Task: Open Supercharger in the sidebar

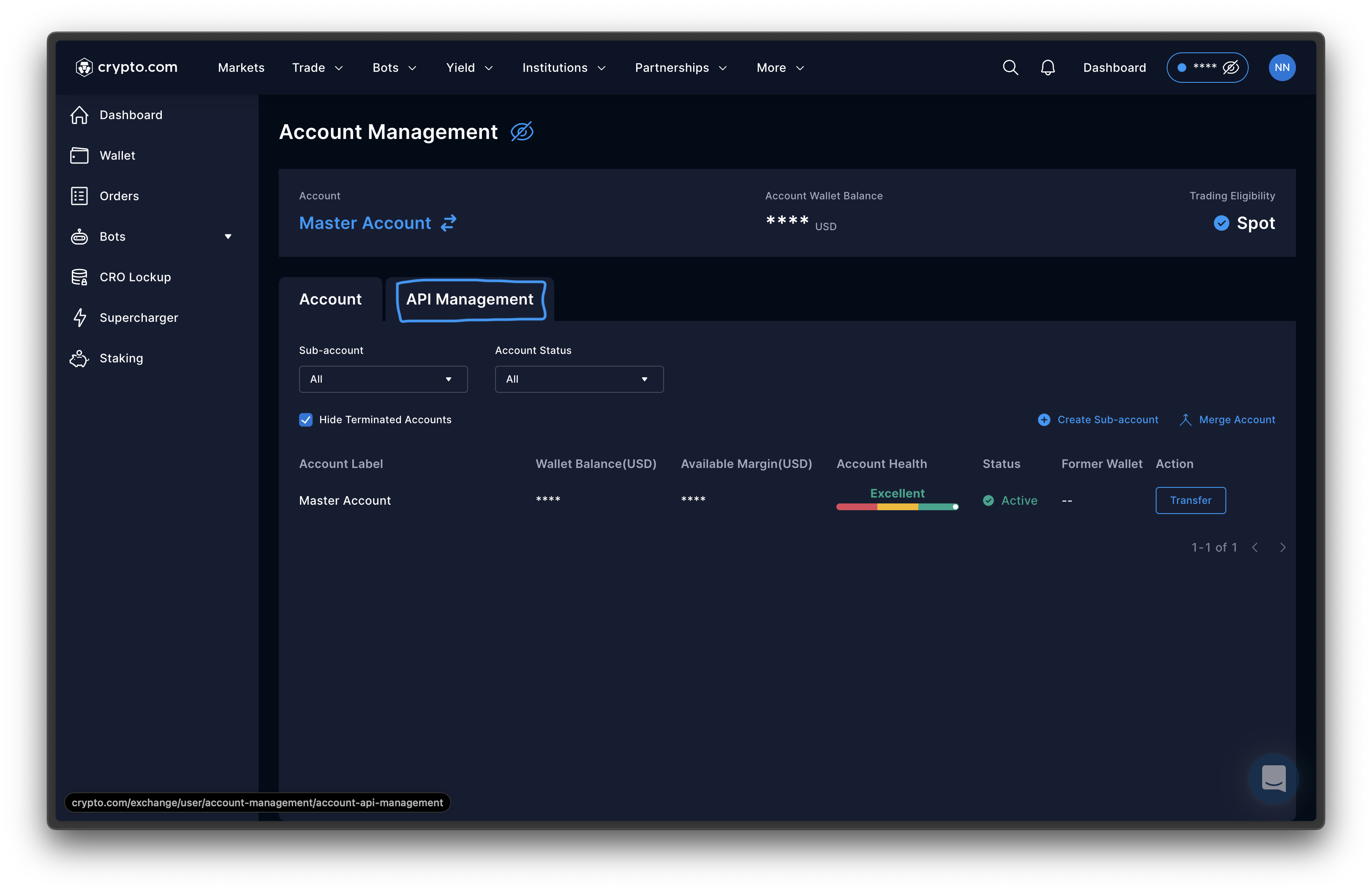Action: (139, 318)
